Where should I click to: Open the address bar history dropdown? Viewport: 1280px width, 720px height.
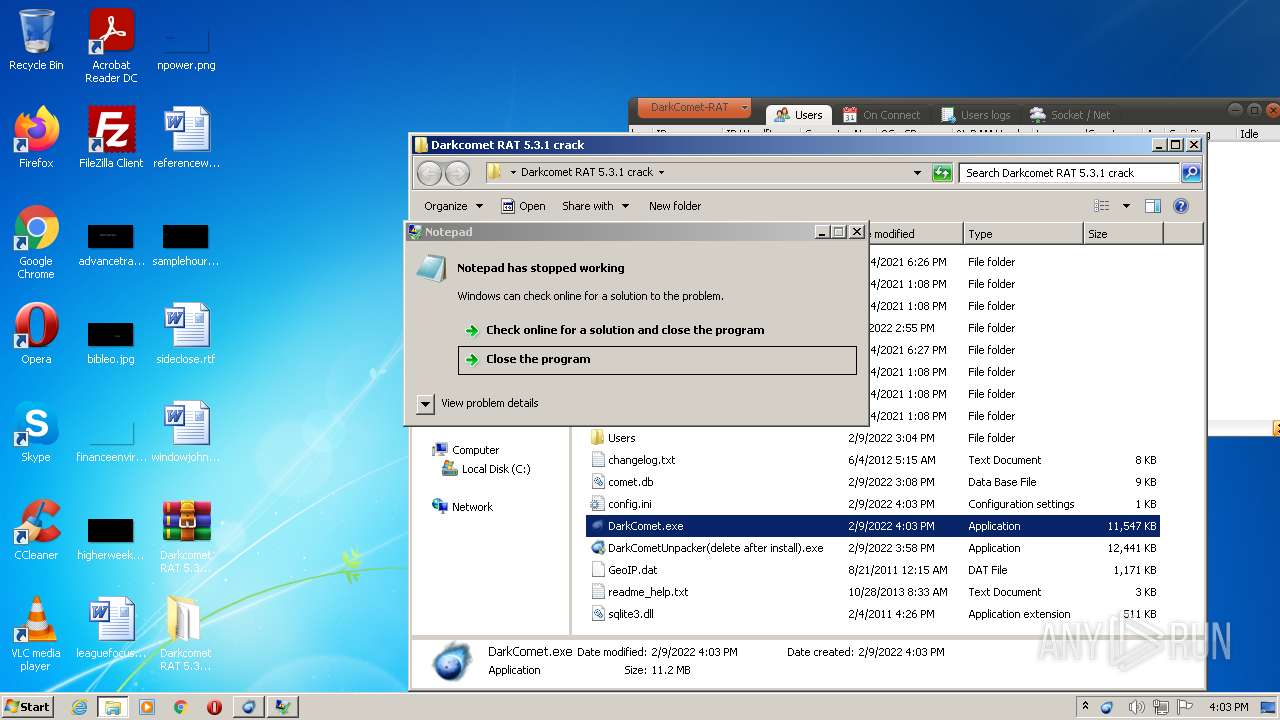click(x=917, y=173)
